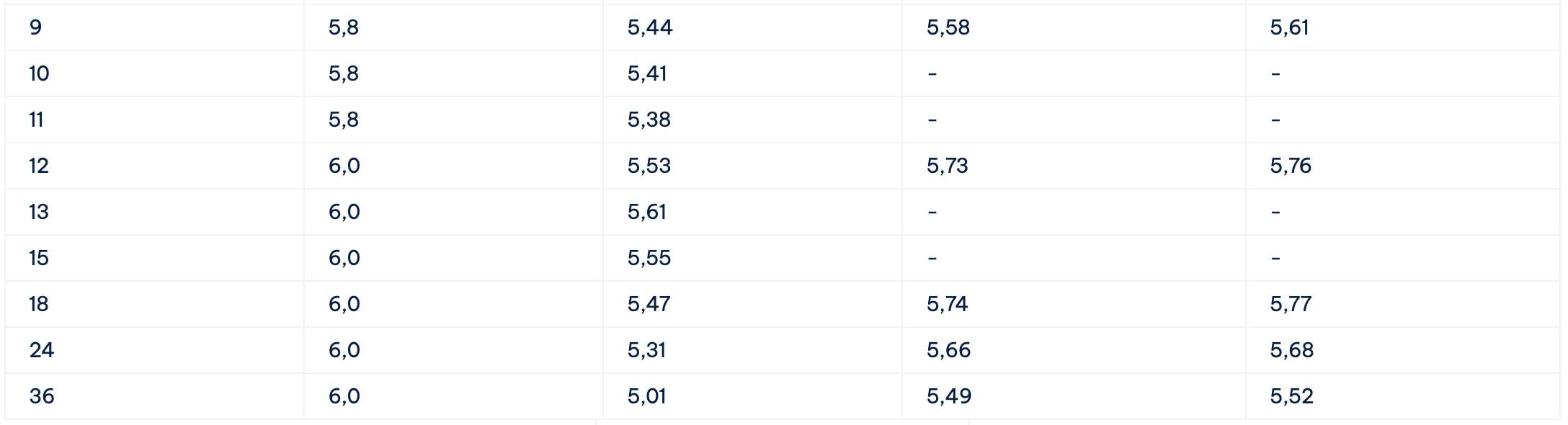Select the 5,38 value cell
Image resolution: width=1568 pixels, height=425 pixels.
(752, 120)
